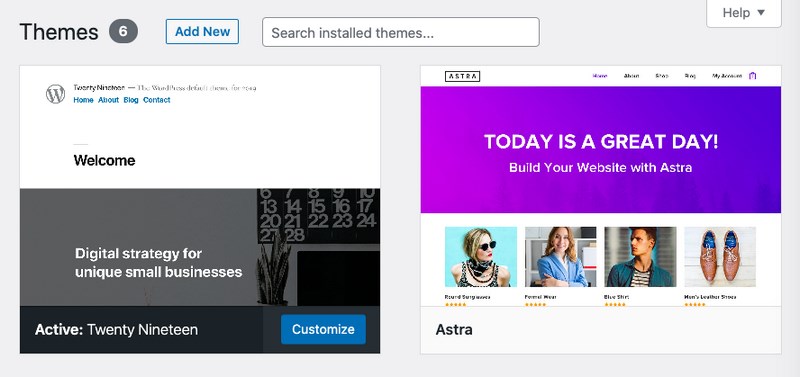The height and width of the screenshot is (377, 800).
Task: Customize the active Twenty Nineteen theme
Action: [323, 330]
